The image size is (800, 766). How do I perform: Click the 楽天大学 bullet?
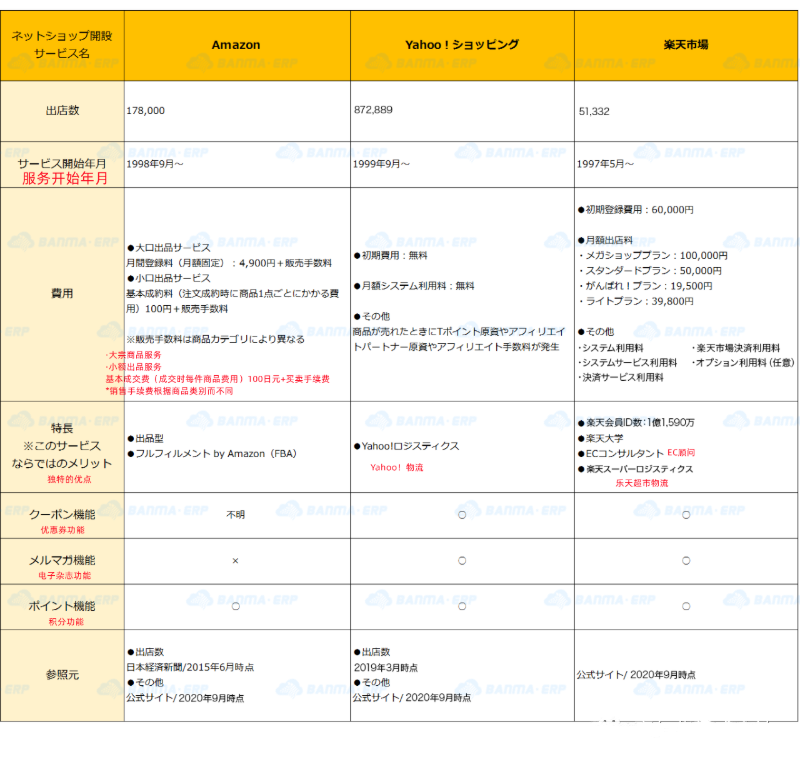pos(601,438)
